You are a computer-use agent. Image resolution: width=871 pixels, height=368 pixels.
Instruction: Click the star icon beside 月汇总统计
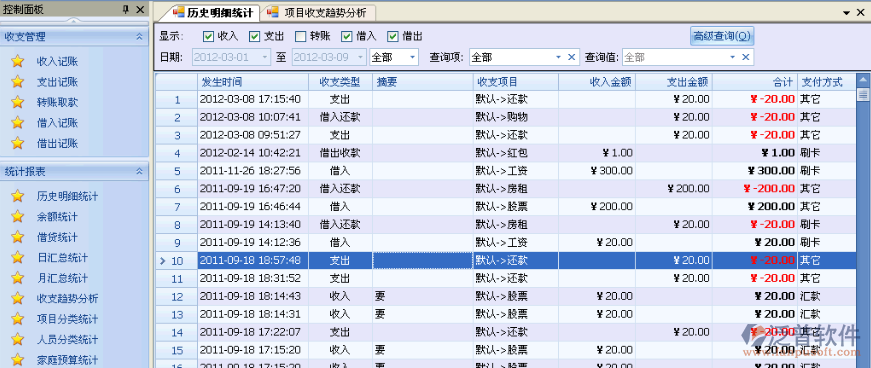click(18, 278)
